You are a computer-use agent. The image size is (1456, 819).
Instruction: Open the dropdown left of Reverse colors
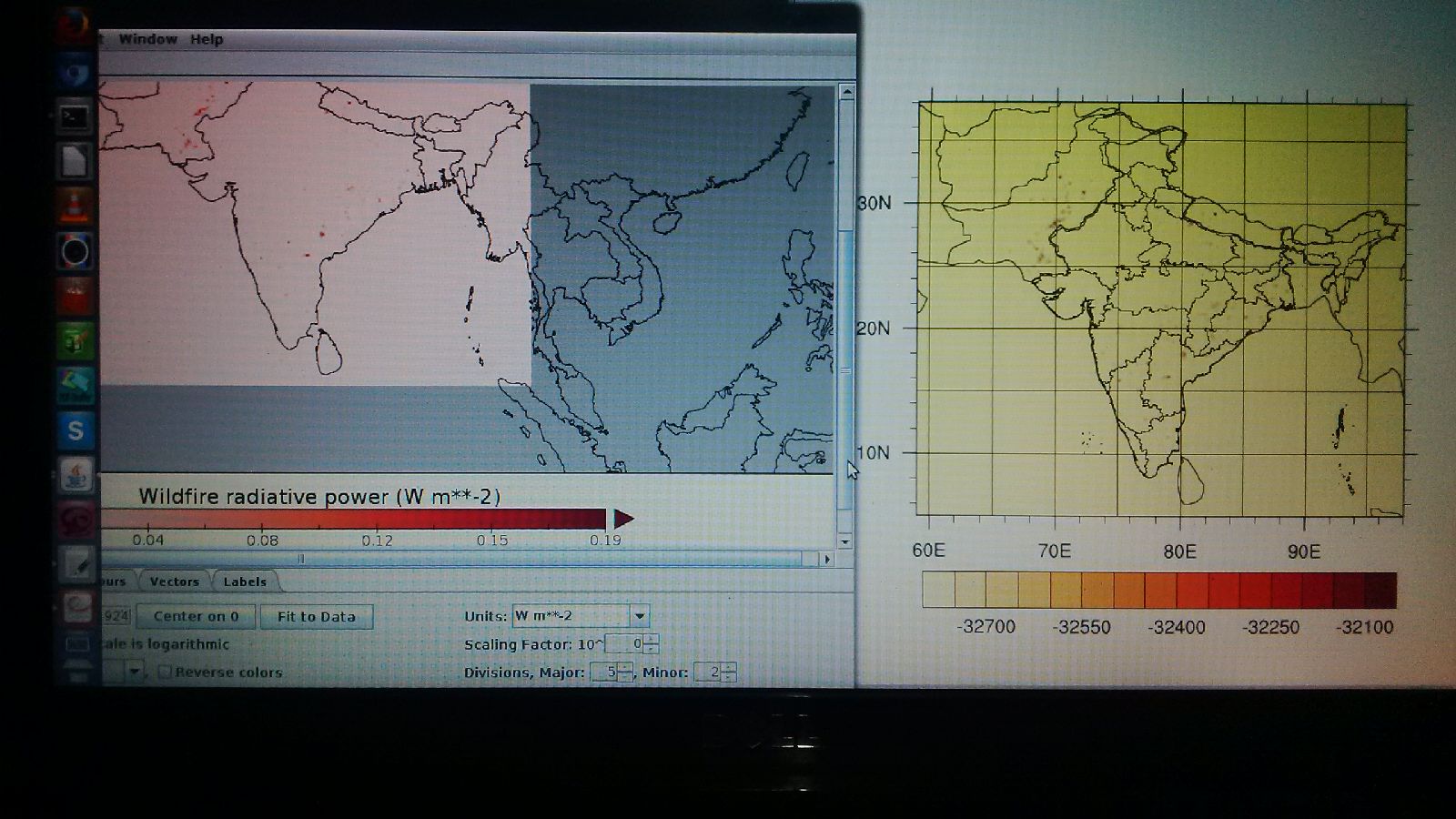[x=134, y=672]
